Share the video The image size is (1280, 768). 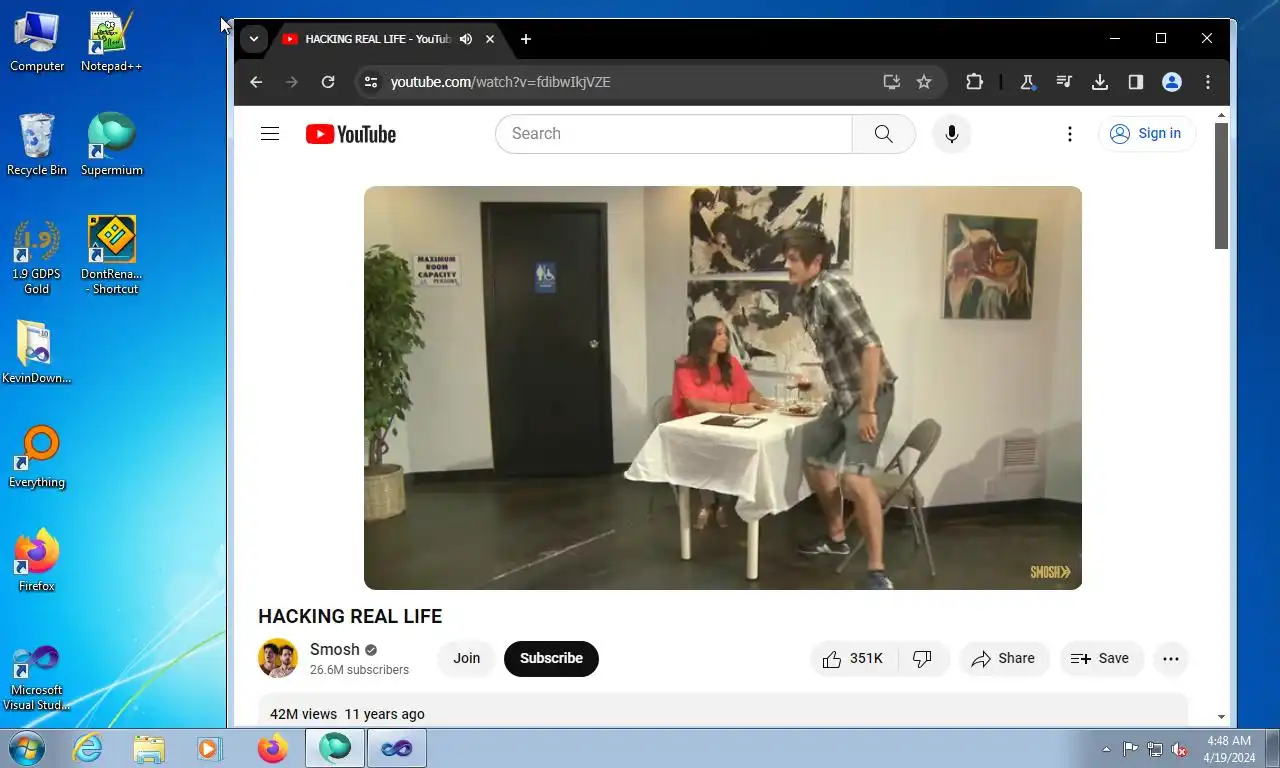[x=1003, y=658]
